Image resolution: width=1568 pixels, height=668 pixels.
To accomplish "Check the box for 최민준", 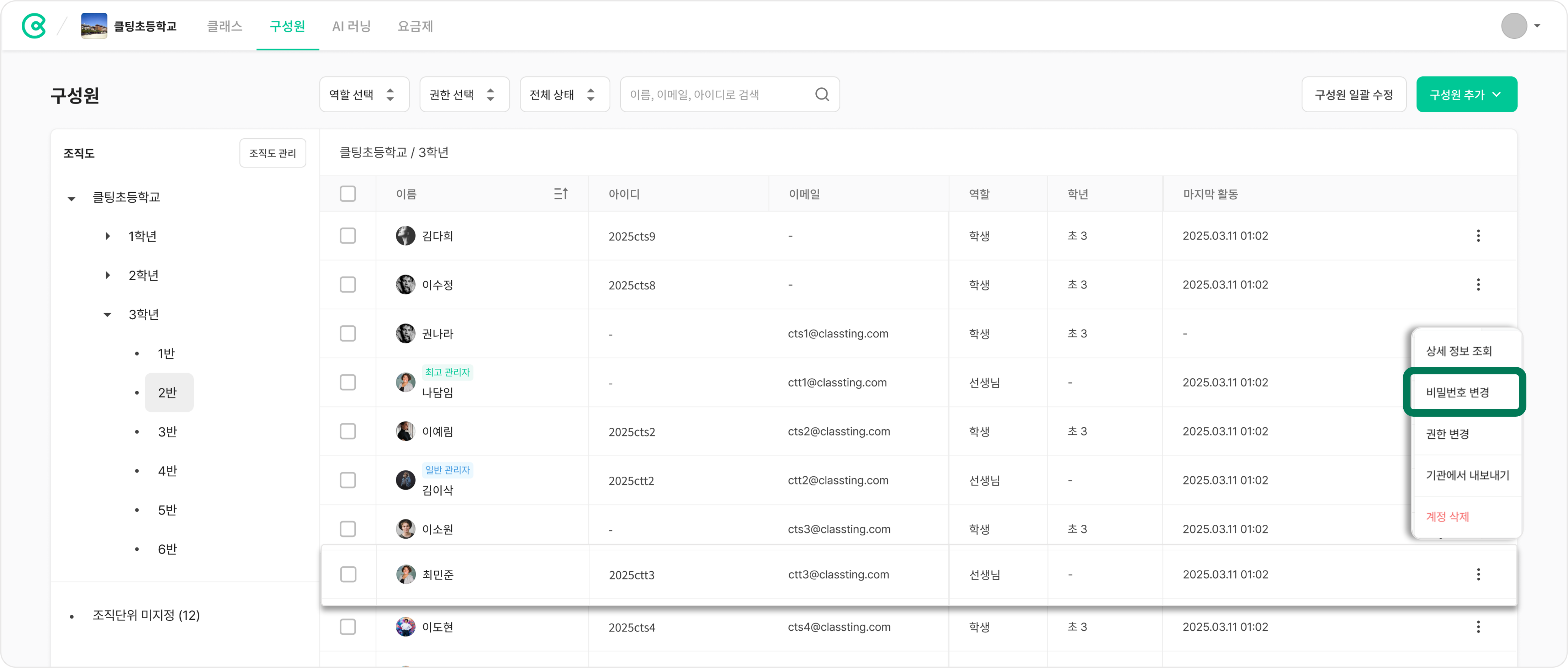I will click(x=348, y=574).
